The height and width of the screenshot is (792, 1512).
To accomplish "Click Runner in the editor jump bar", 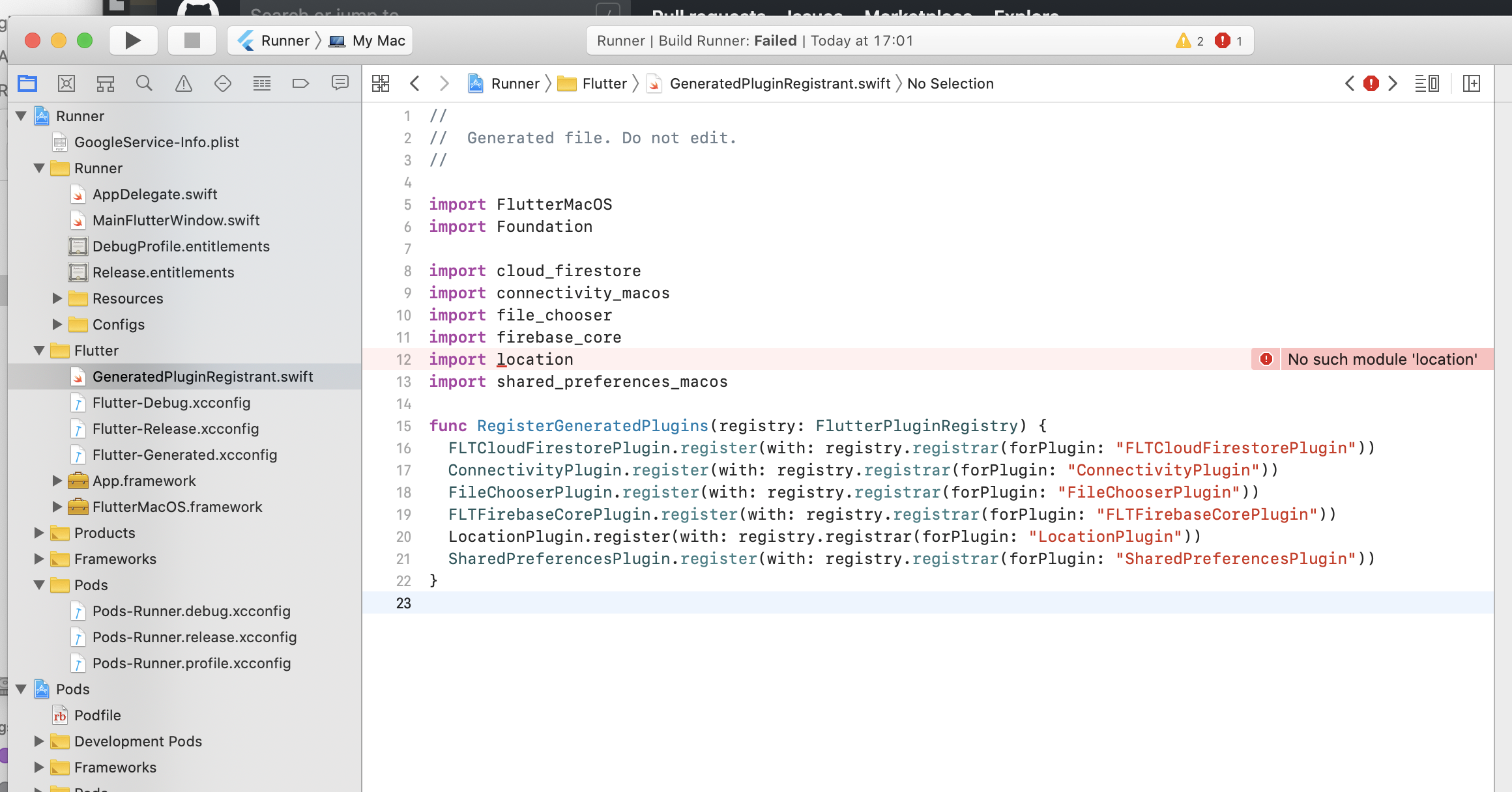I will point(504,83).
